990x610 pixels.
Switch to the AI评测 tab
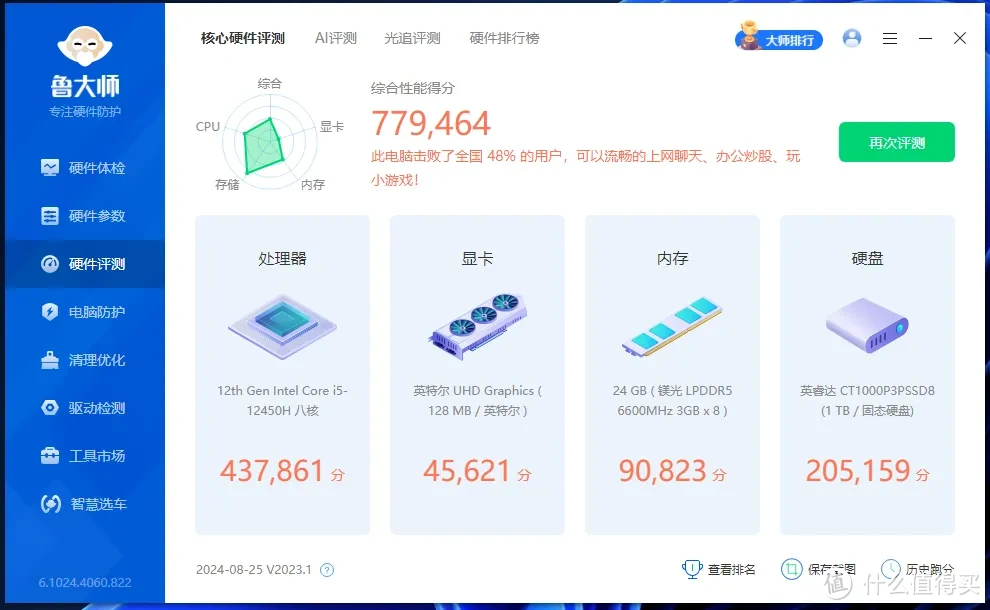click(336, 39)
